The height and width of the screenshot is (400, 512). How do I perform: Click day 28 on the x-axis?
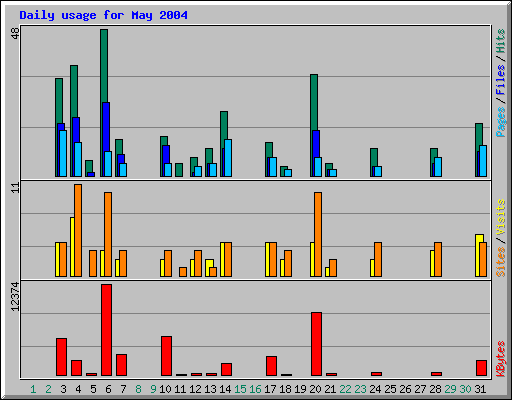tap(435, 389)
